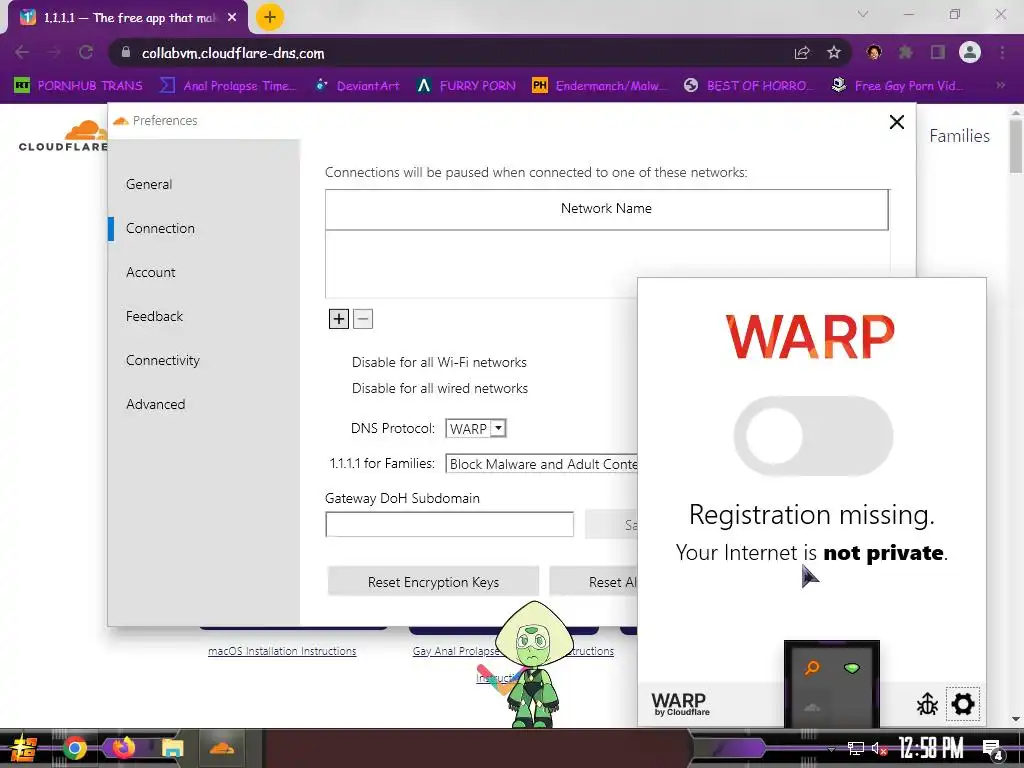Click the browser forward arrow
Viewport: 1024px width, 768px height.
pos(54,52)
